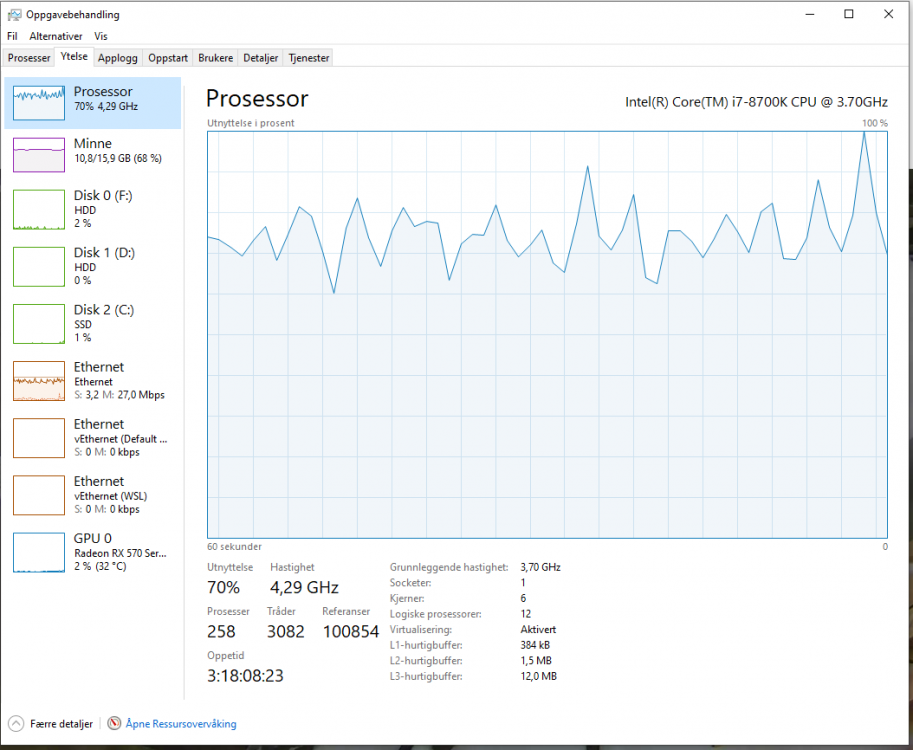Switch to the Applogg tab

pos(118,58)
